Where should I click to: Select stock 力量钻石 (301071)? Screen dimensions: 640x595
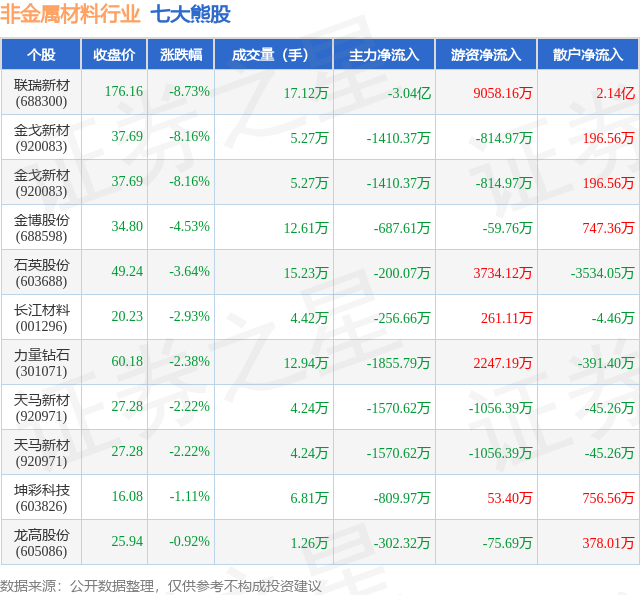(x=41, y=363)
